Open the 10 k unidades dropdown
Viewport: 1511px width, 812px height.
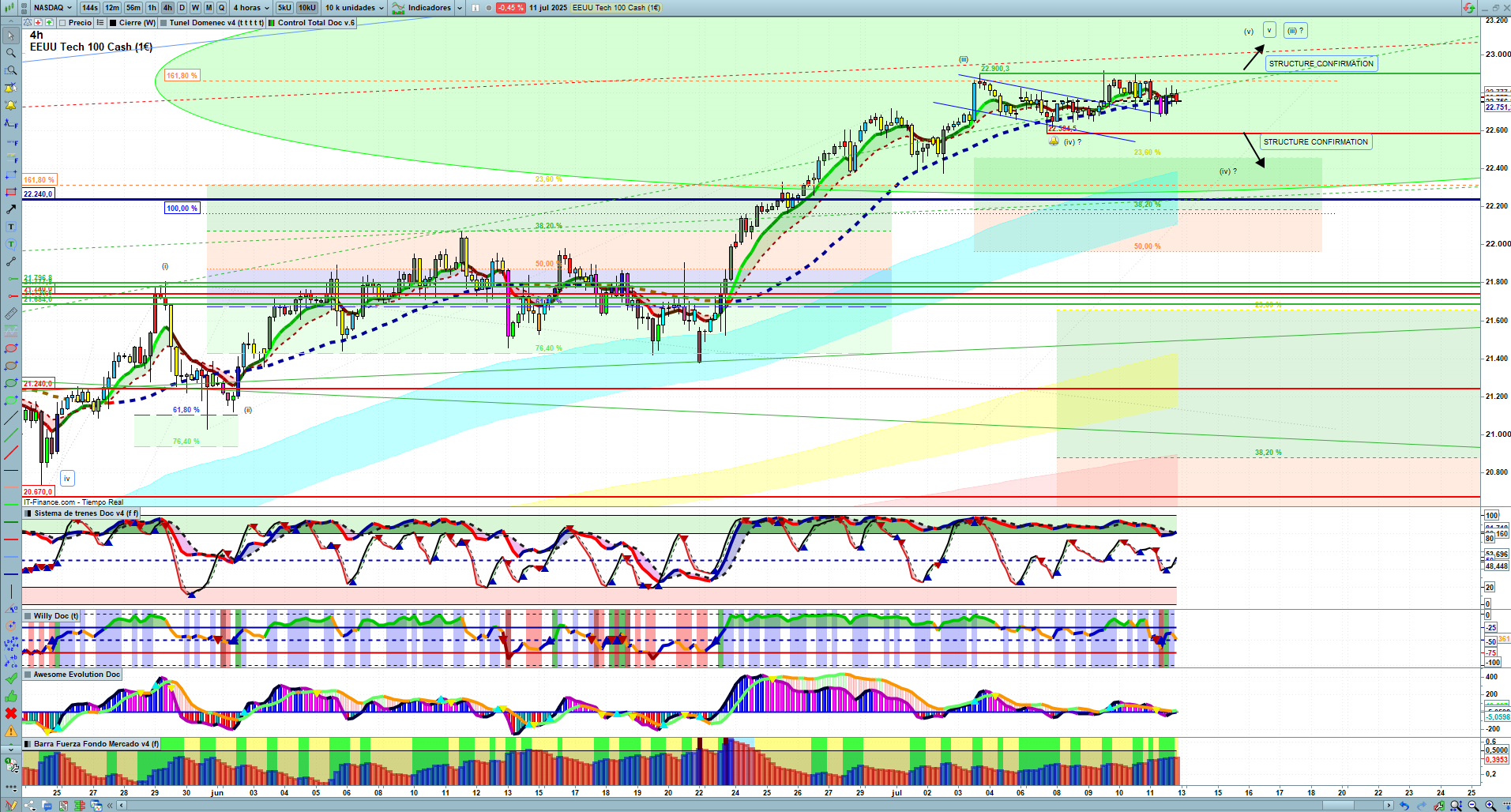pos(355,8)
